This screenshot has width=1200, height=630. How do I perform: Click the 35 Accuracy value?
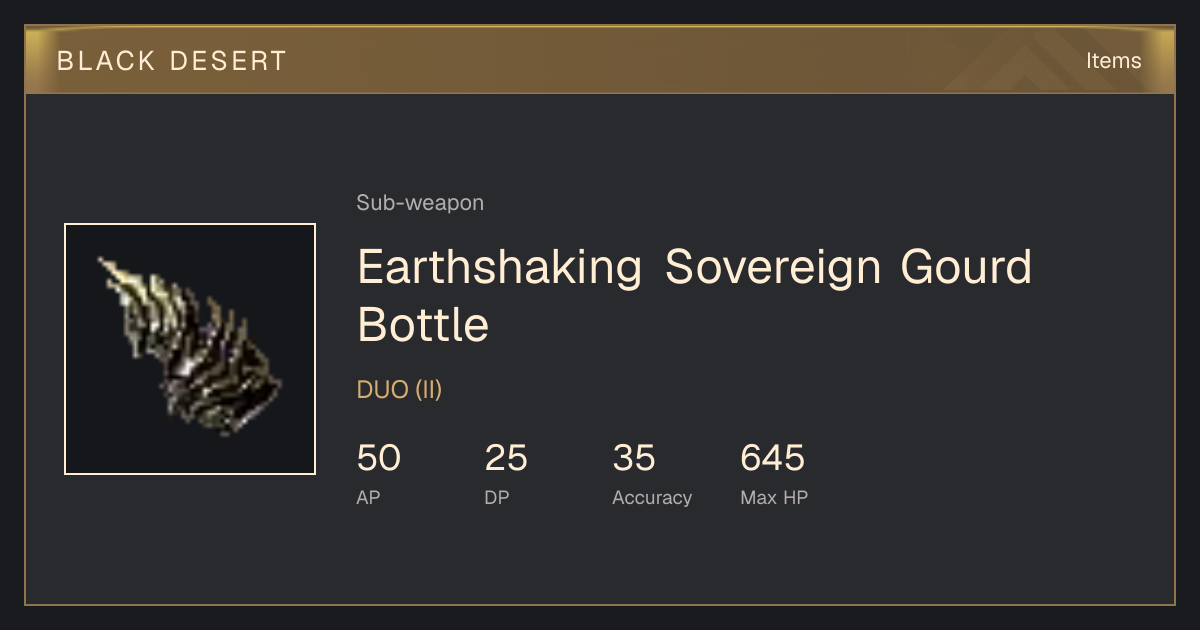click(634, 458)
